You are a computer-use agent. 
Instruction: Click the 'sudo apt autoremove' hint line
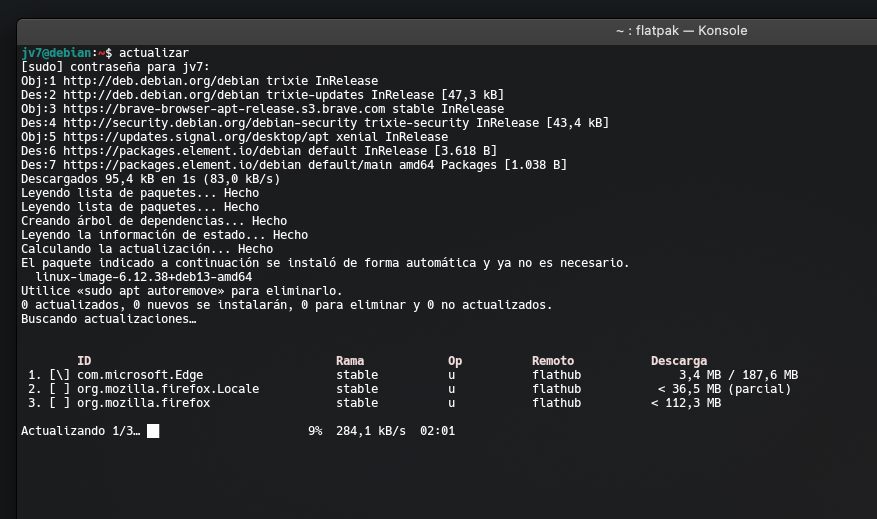click(182, 291)
